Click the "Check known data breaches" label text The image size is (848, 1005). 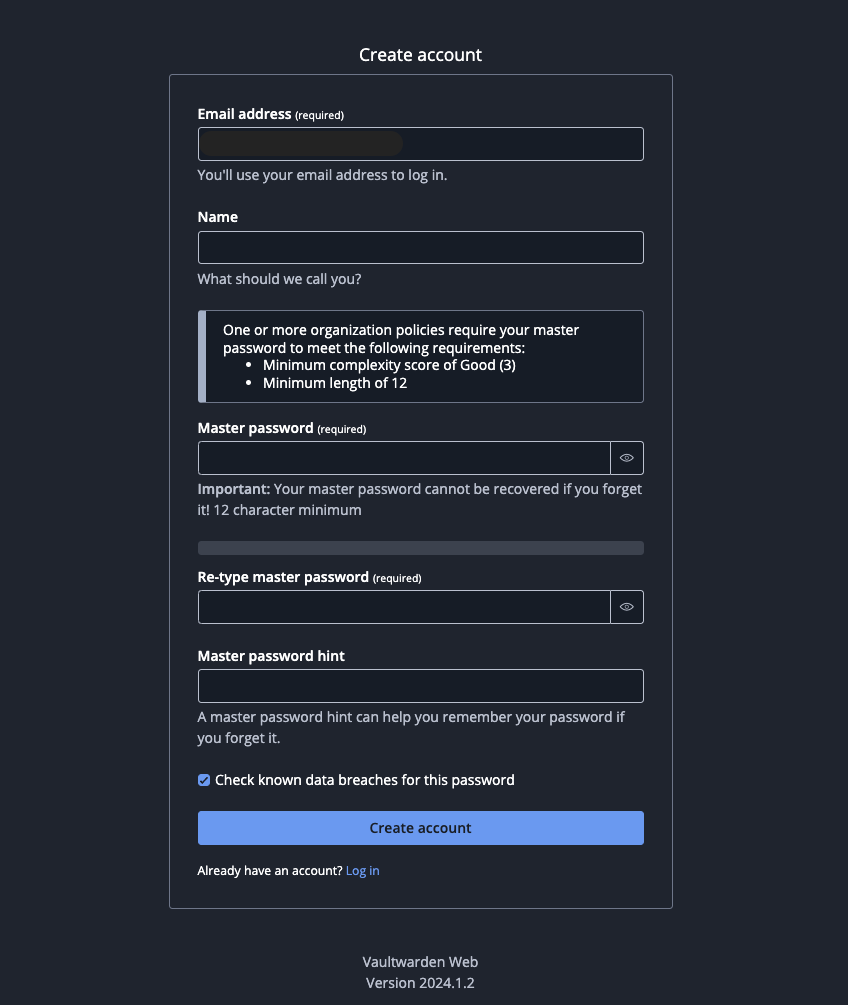[x=364, y=780]
